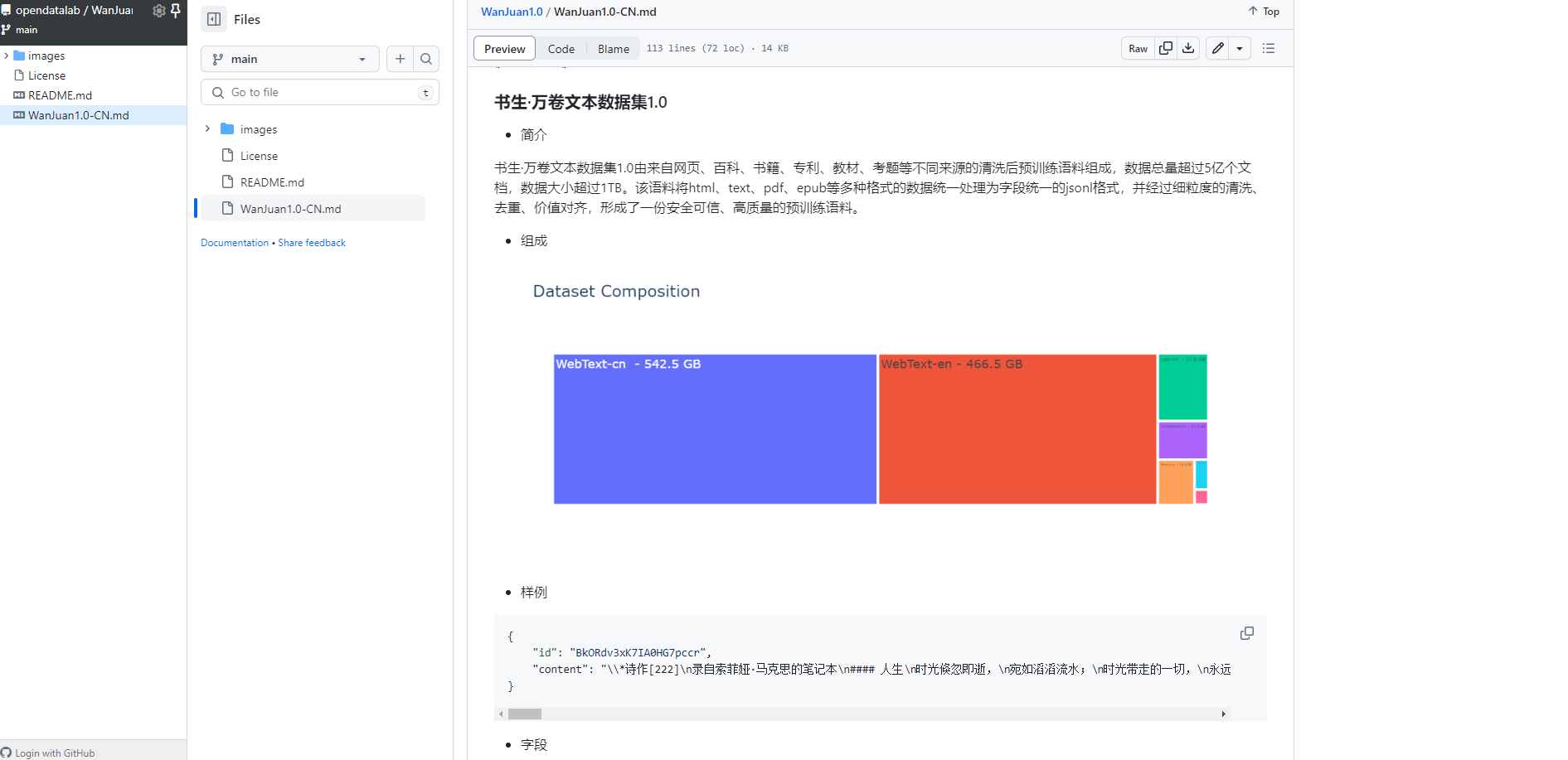This screenshot has height=760, width=1568.
Task: Click the cyan chart block
Action: click(x=1201, y=474)
